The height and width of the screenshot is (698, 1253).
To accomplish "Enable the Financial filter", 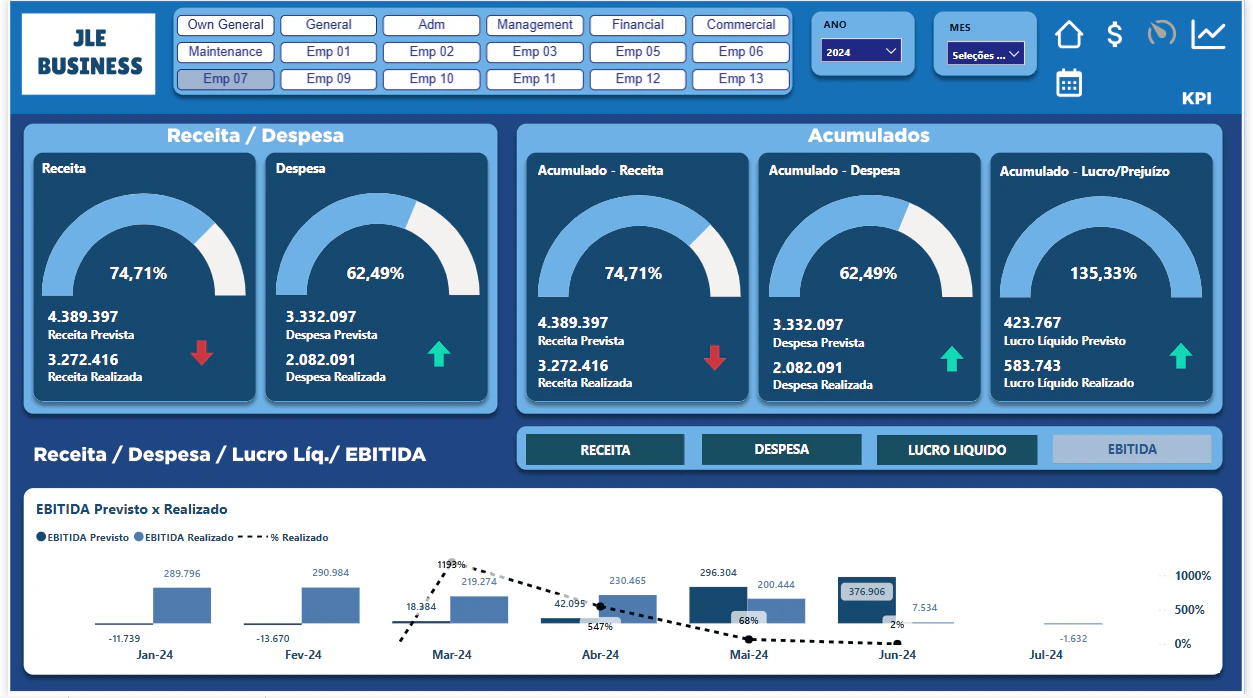I will pyautogui.click(x=638, y=25).
